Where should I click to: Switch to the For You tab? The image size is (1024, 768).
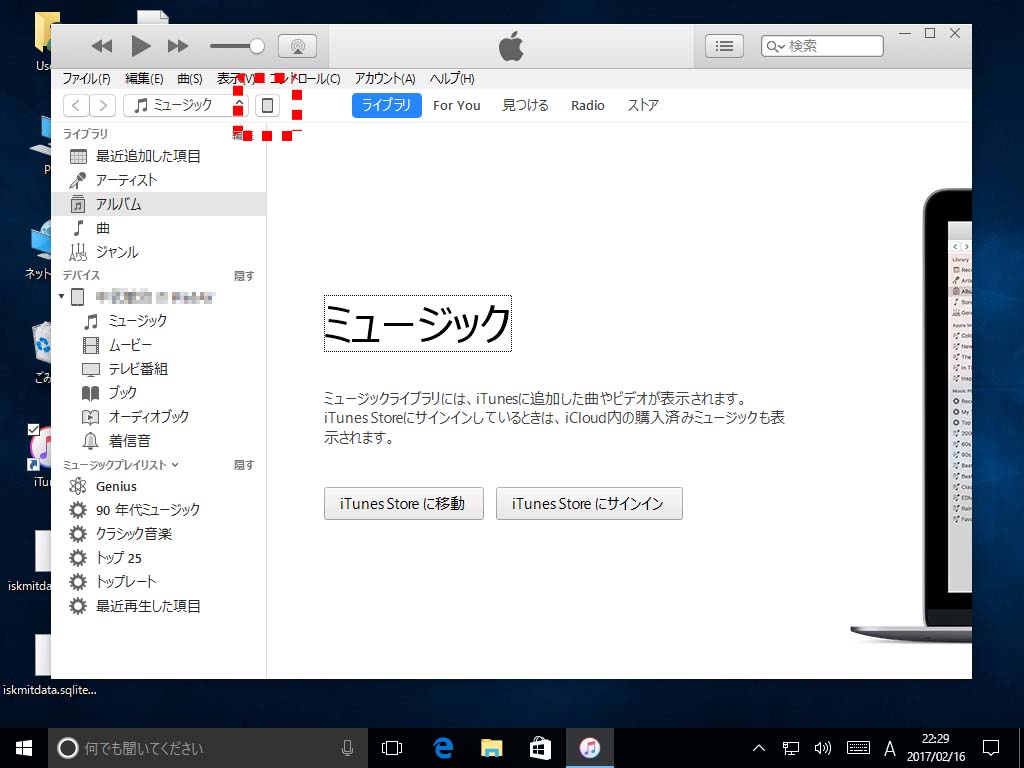pyautogui.click(x=456, y=105)
